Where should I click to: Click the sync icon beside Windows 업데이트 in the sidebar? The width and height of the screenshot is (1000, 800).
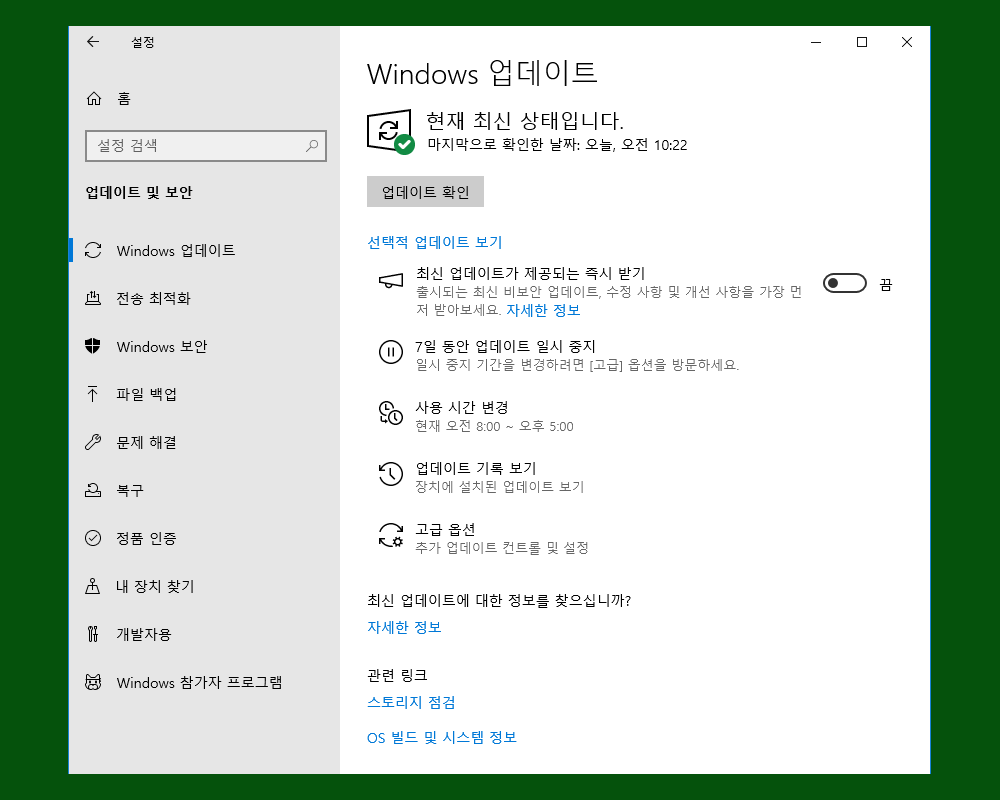pos(93,250)
